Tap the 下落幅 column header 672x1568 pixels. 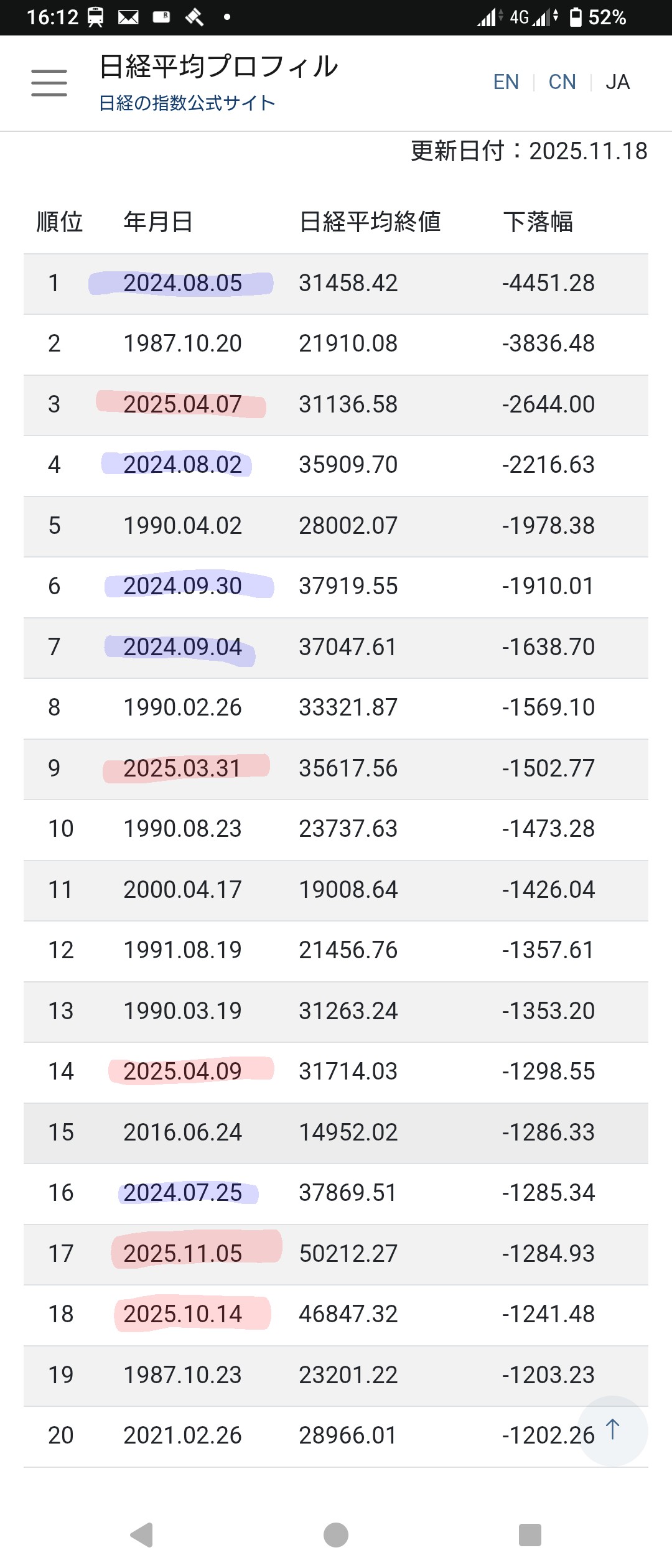538,222
